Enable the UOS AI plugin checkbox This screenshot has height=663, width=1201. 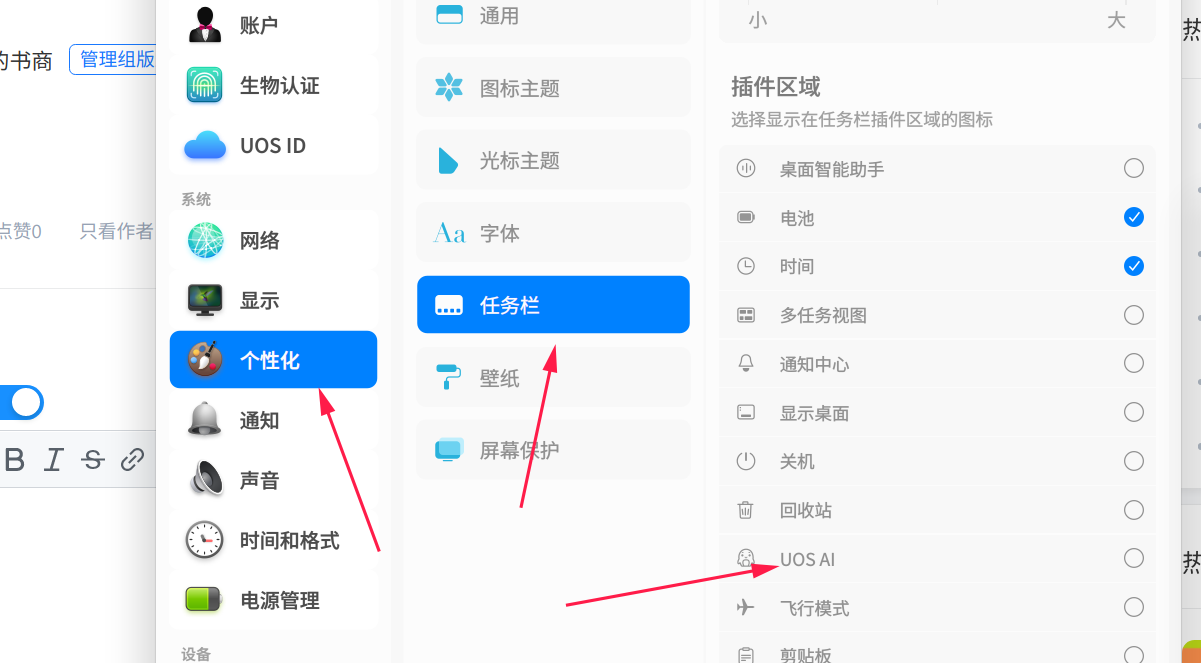(x=1133, y=558)
